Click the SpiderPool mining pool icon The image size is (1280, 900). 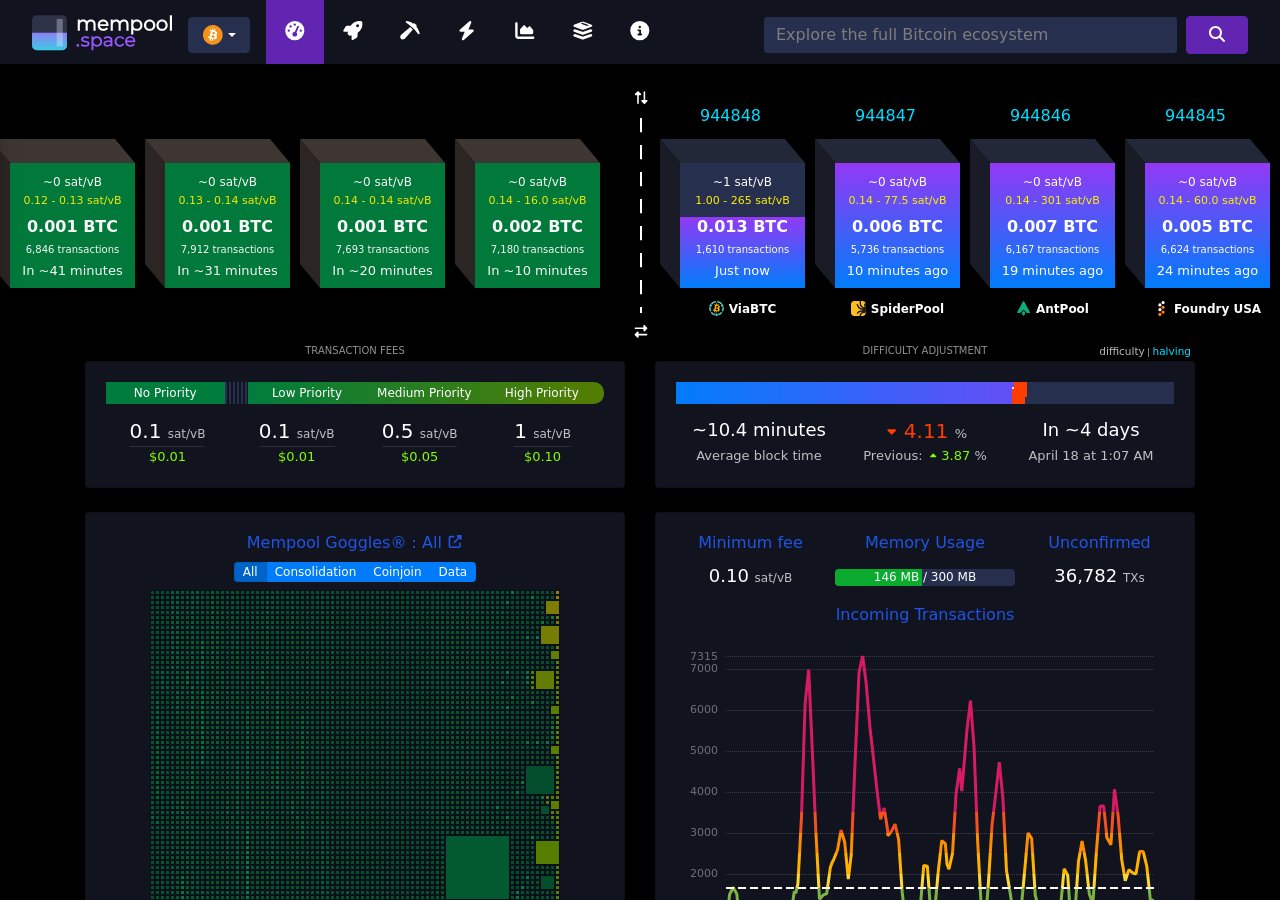858,309
